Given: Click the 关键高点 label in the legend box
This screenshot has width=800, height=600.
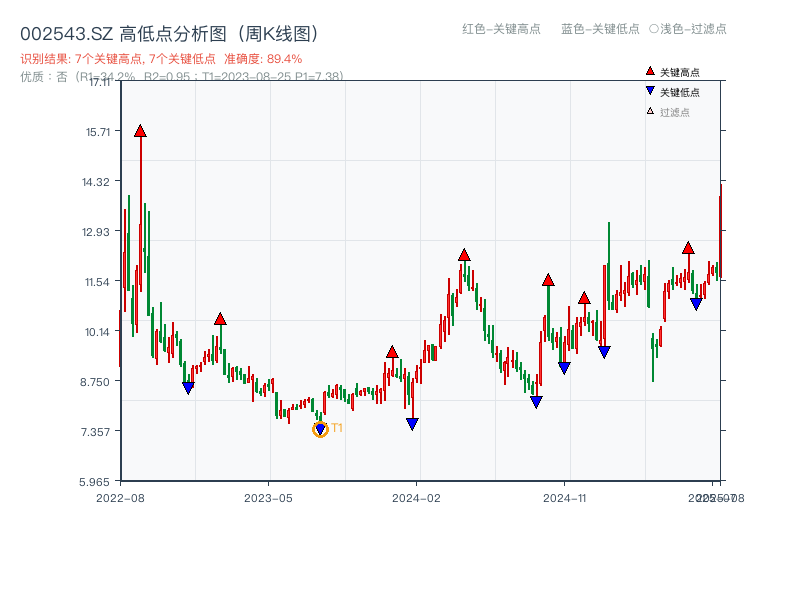Looking at the screenshot, I should [x=680, y=72].
